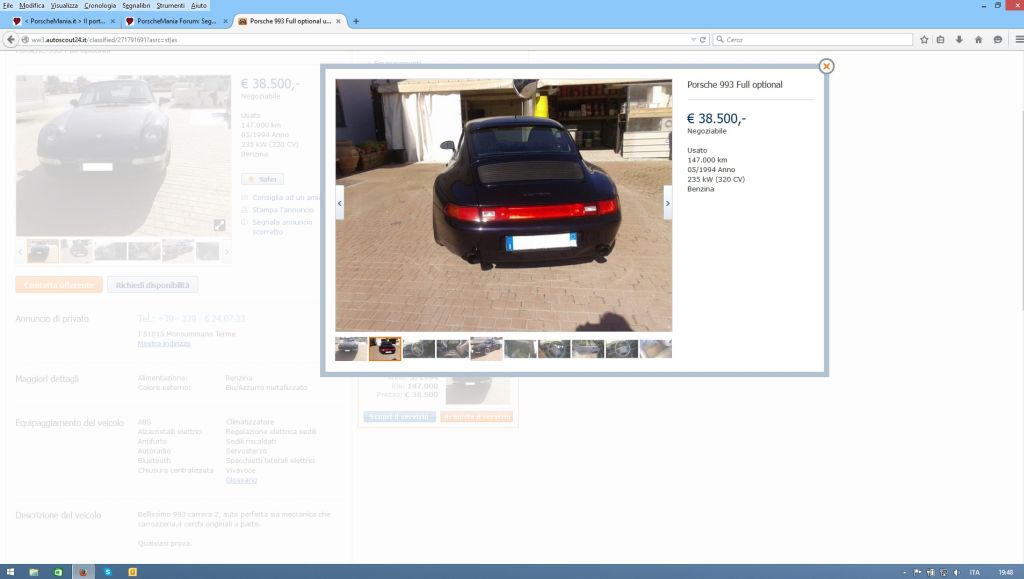
Task: Click 'Contatta offerente' button behind the popup
Action: 59,285
